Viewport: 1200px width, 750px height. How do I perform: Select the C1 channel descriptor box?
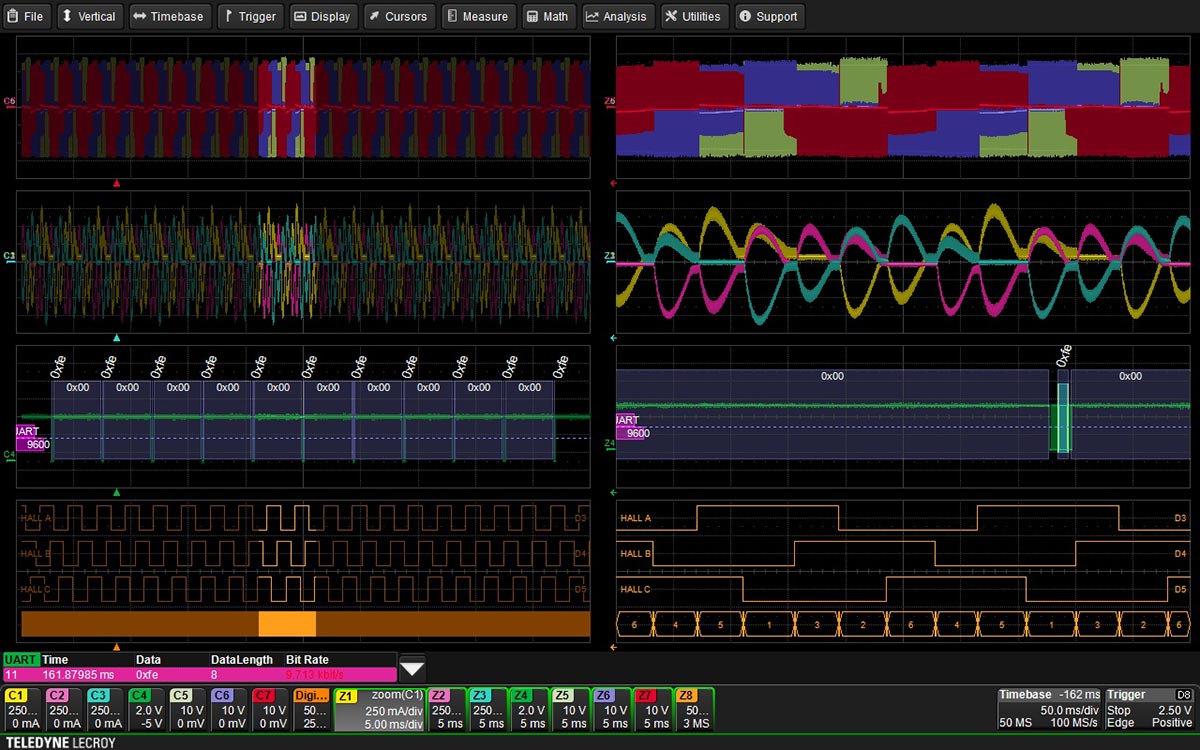coord(22,709)
